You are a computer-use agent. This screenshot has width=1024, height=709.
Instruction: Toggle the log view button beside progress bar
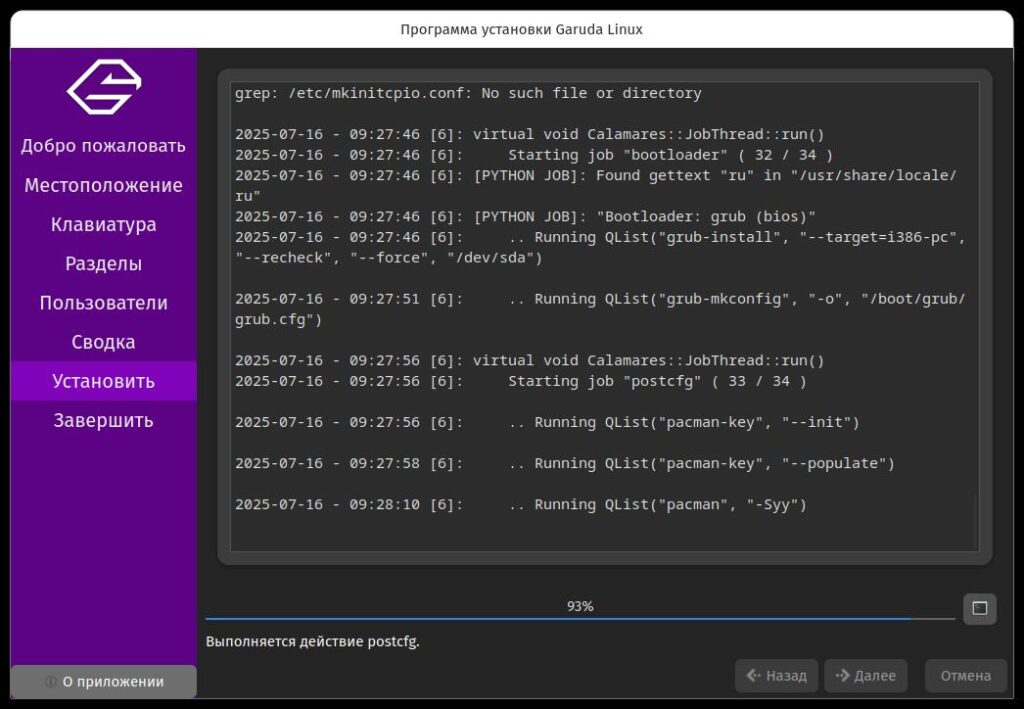(980, 608)
